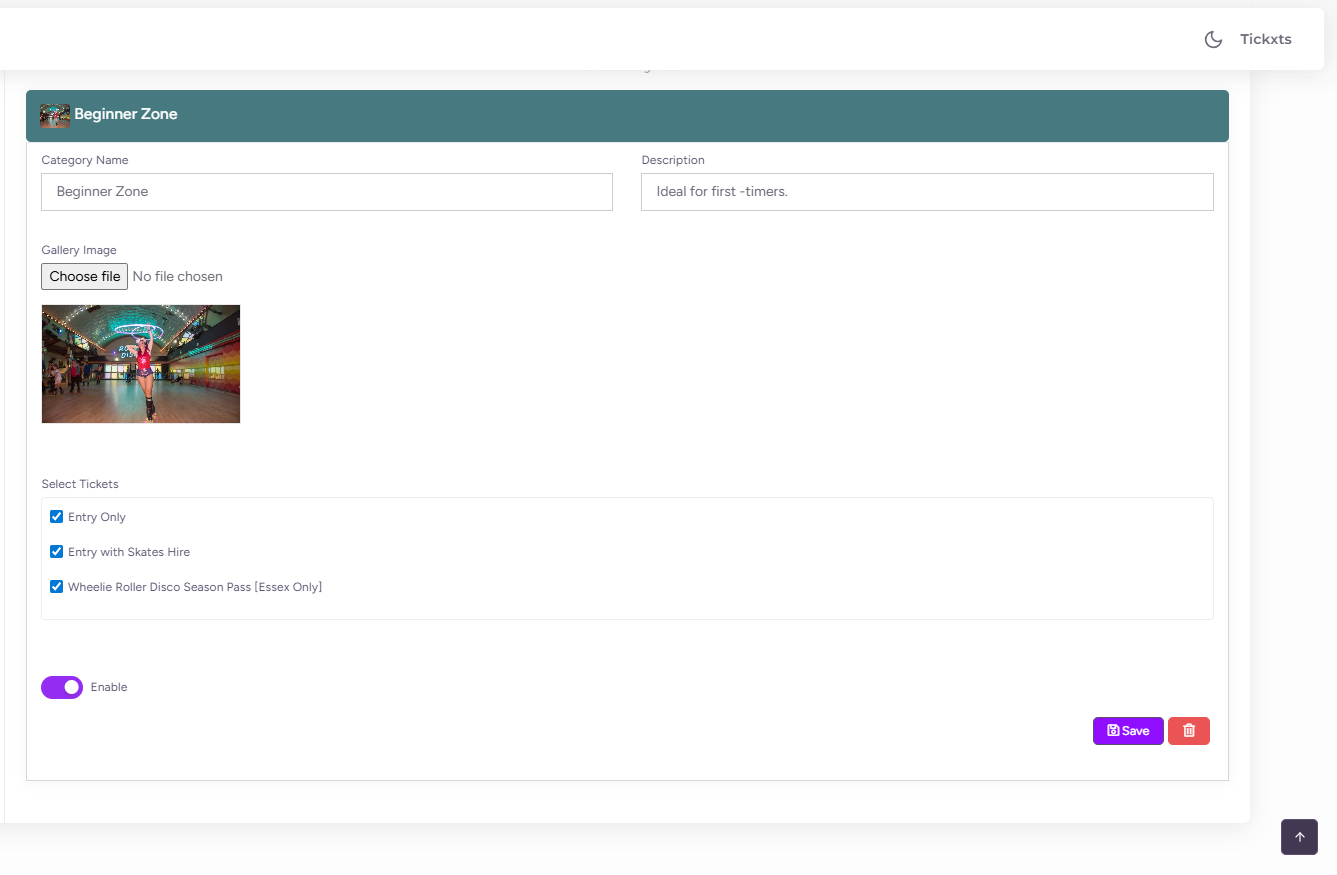Image resolution: width=1337 pixels, height=875 pixels.
Task: Click the 'Enable' label text
Action: tap(109, 688)
